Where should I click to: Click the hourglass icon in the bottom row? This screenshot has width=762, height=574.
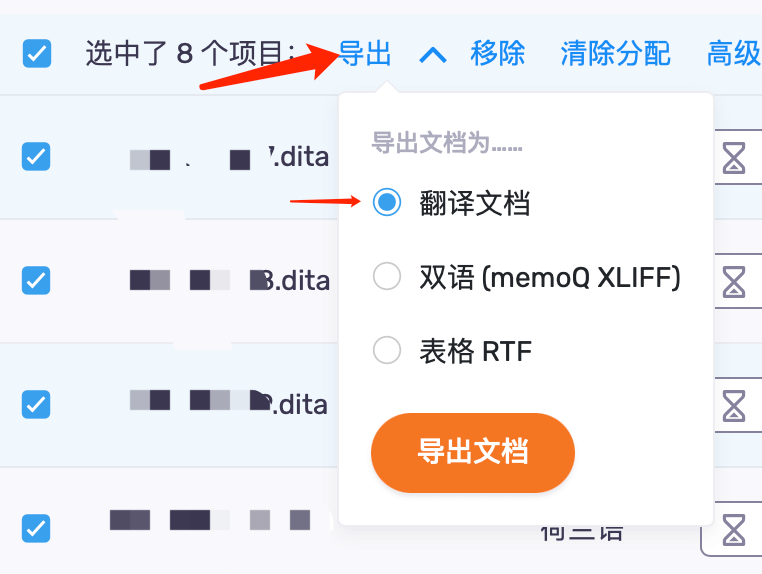[x=733, y=529]
